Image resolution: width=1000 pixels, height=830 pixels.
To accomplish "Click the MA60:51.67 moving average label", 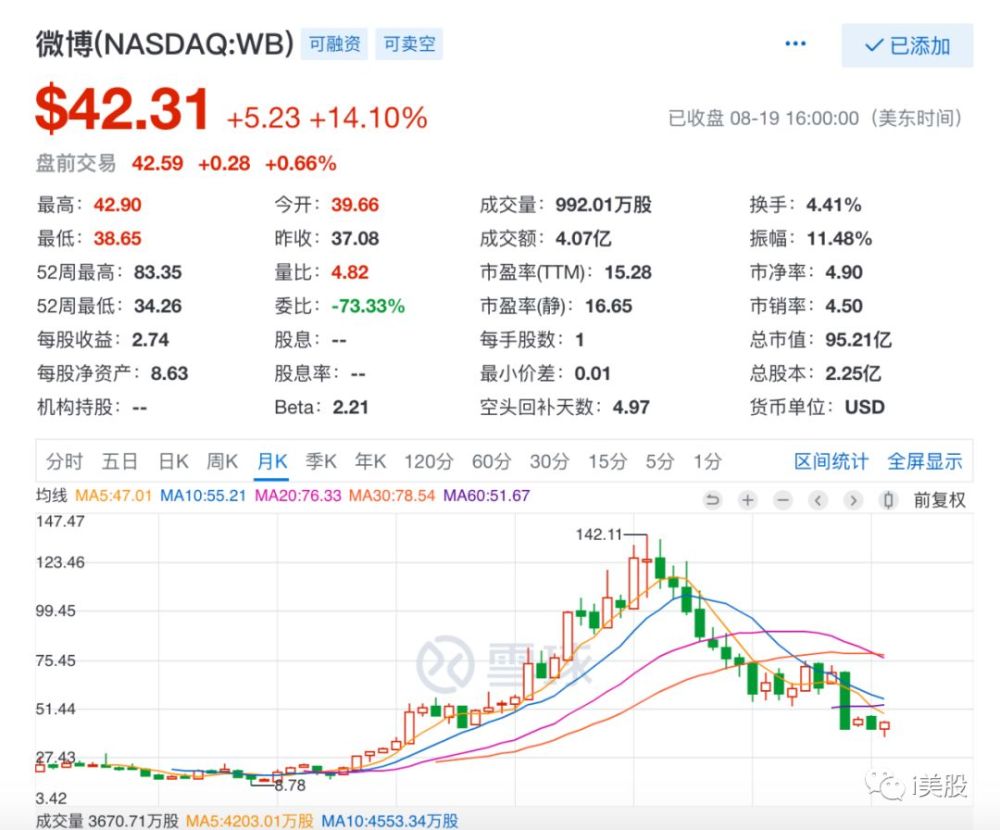I will 487,496.
